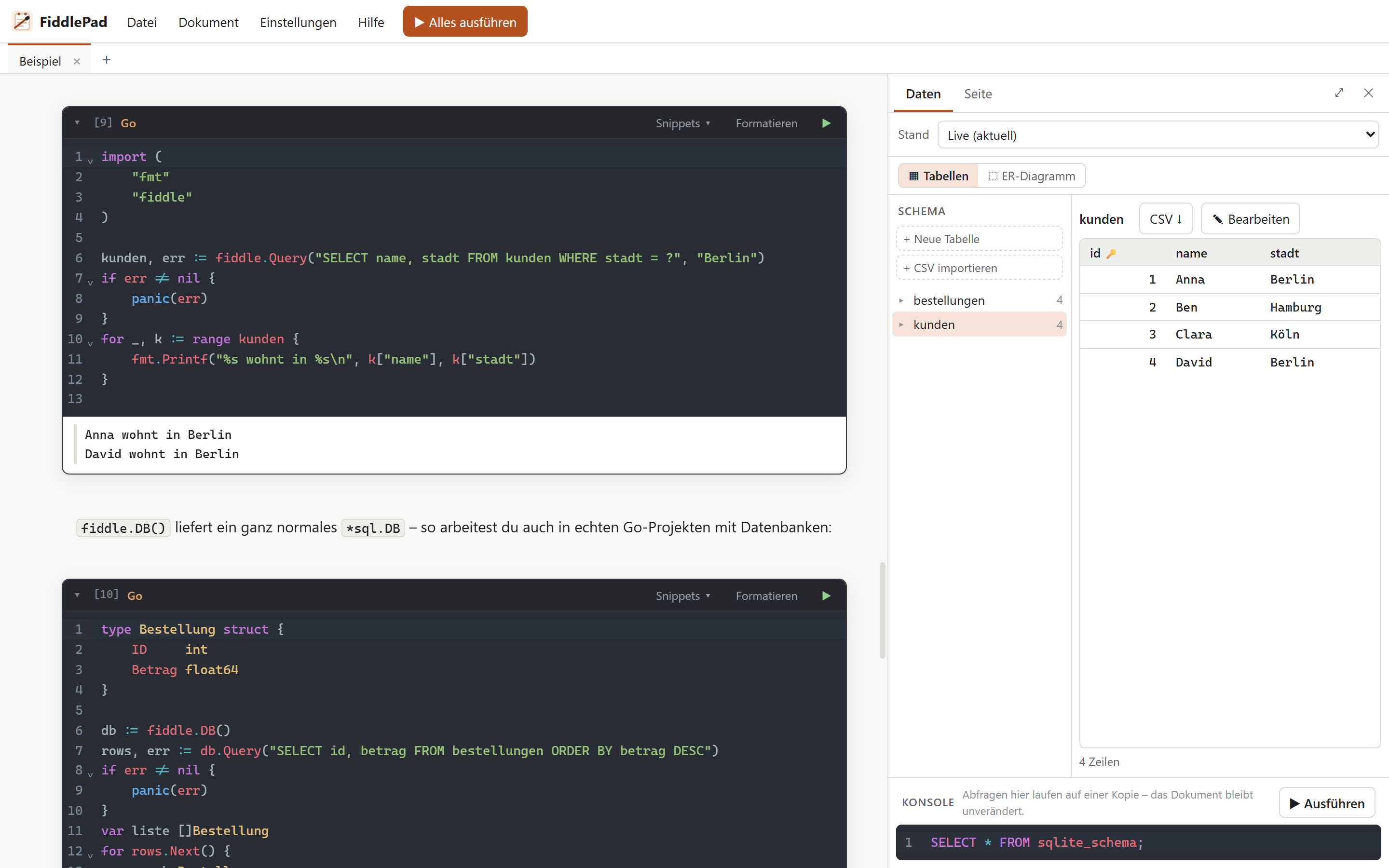Click the primary key icon beside id
The width and height of the screenshot is (1389, 868).
(1111, 254)
